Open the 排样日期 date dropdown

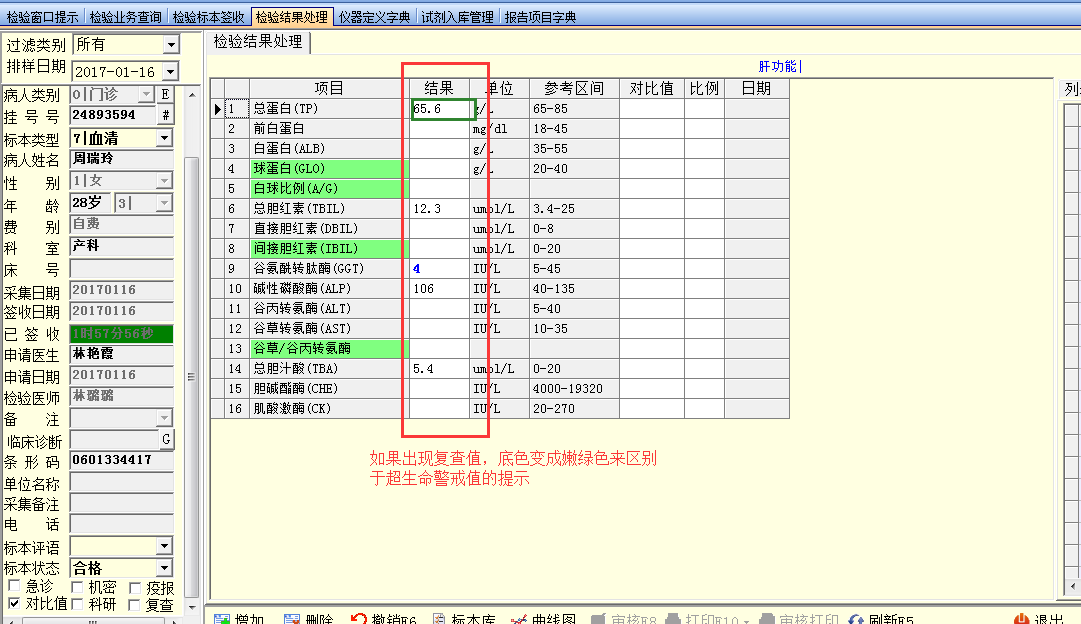click(170, 71)
